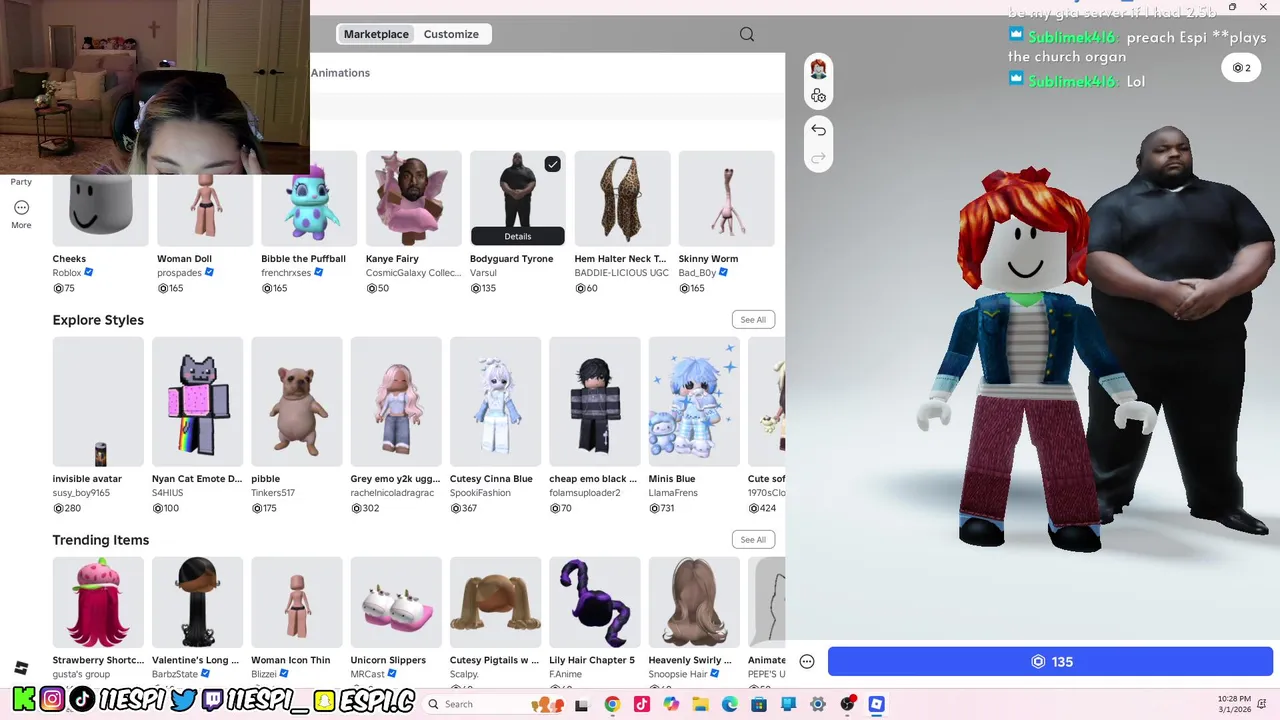The width and height of the screenshot is (1280, 720).
Task: Select the Woman Icon Thin thumbnail
Action: (296, 603)
